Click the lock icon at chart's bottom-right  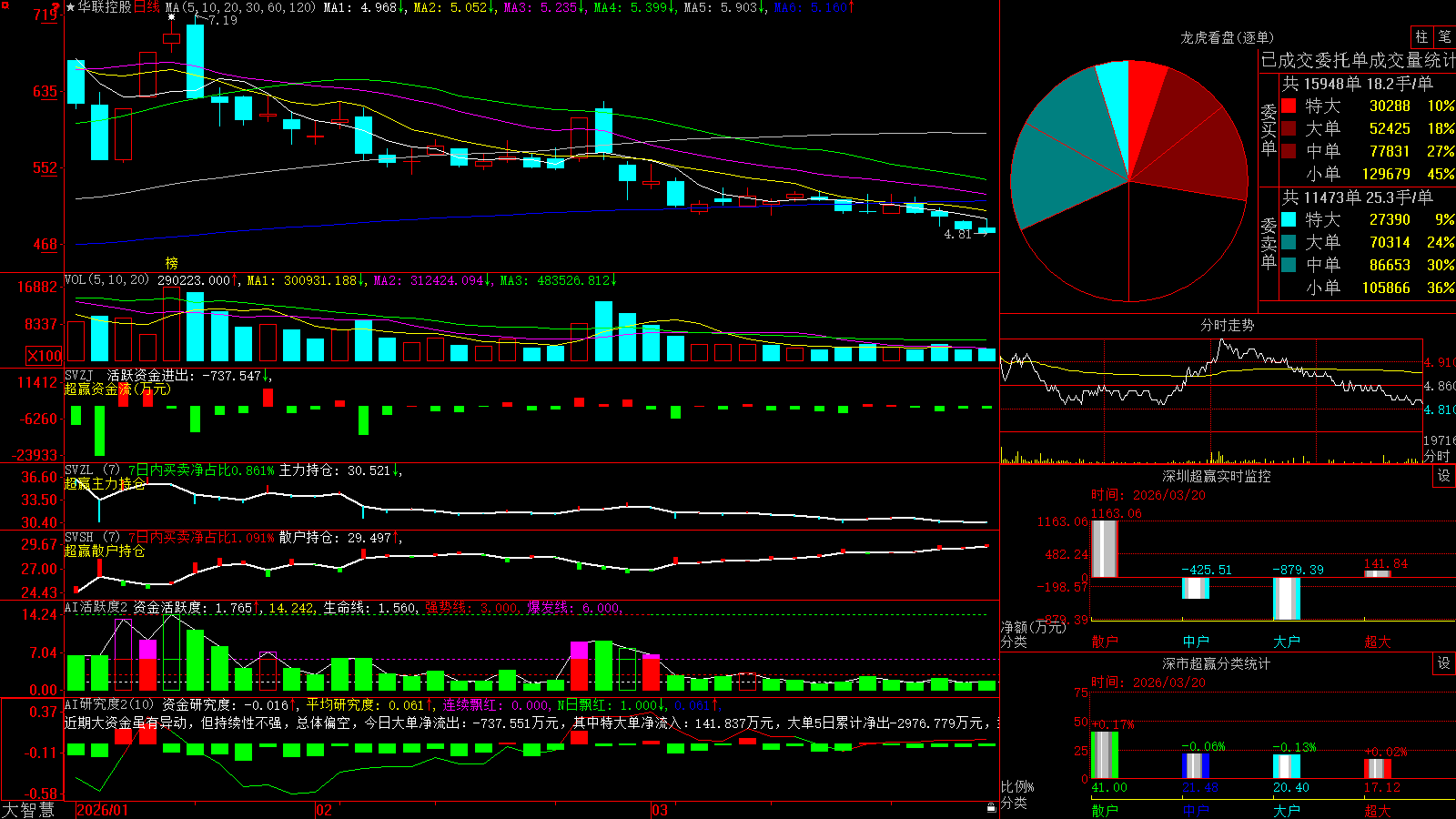pyautogui.click(x=991, y=807)
